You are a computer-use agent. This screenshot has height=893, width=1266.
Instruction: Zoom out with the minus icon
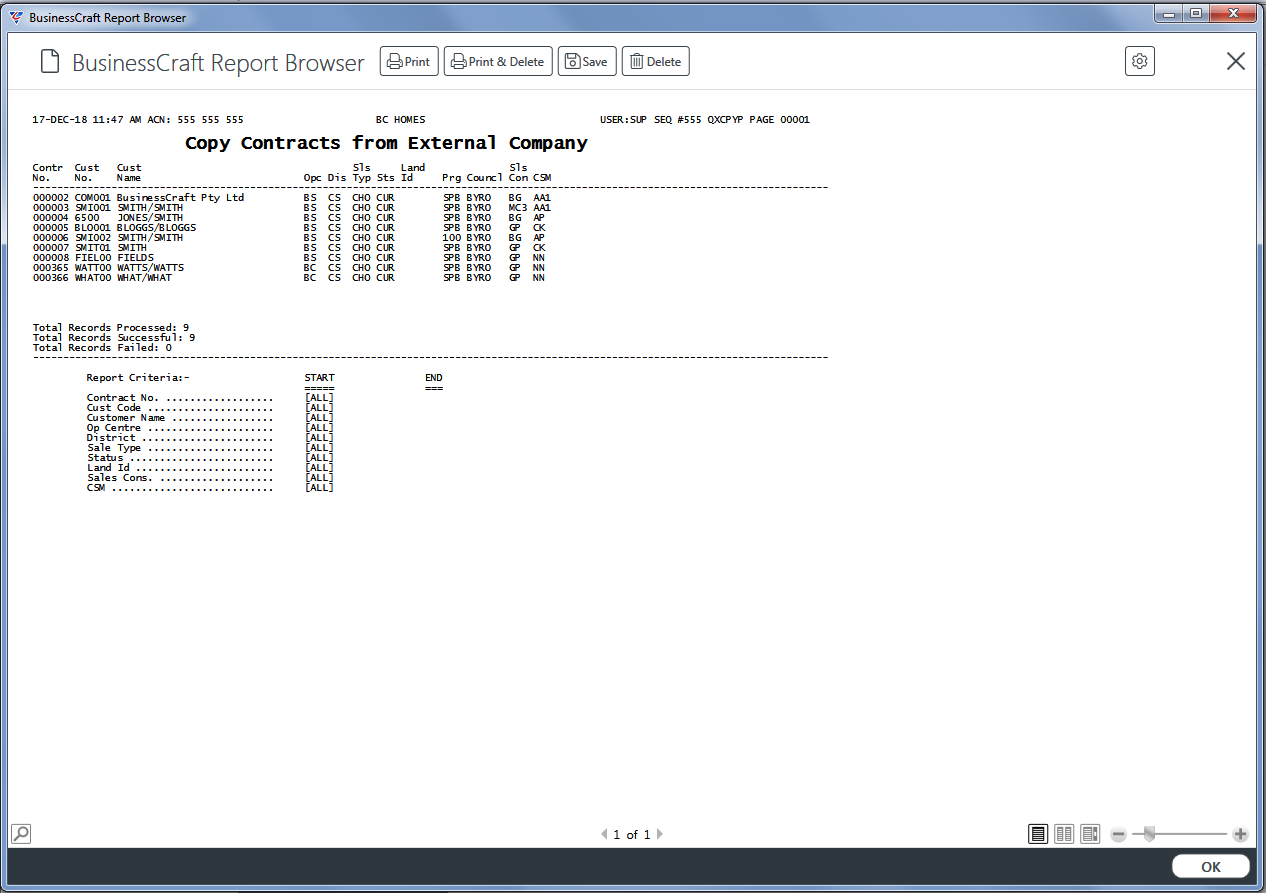point(1118,834)
